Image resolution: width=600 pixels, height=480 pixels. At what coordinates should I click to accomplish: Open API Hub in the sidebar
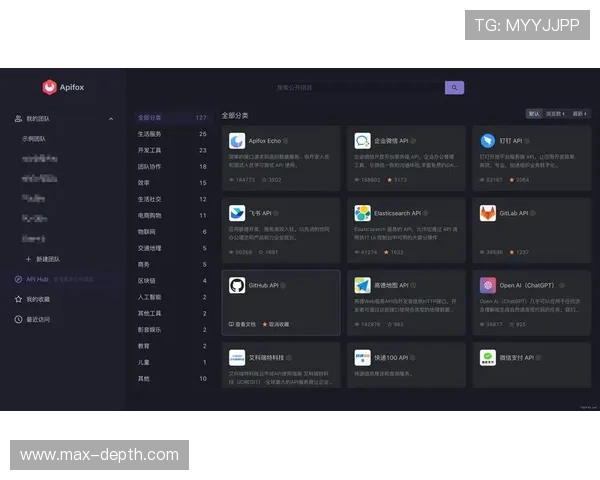click(38, 279)
